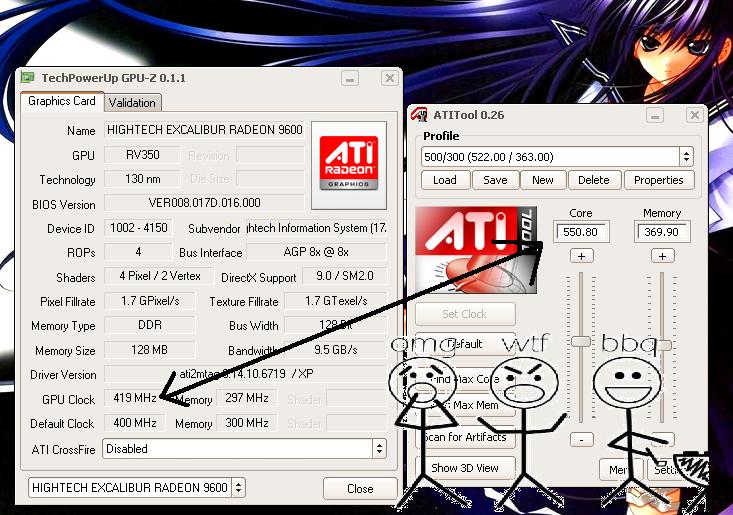Close the GPU-Z window
Image resolution: width=733 pixels, height=515 pixels.
(x=389, y=78)
